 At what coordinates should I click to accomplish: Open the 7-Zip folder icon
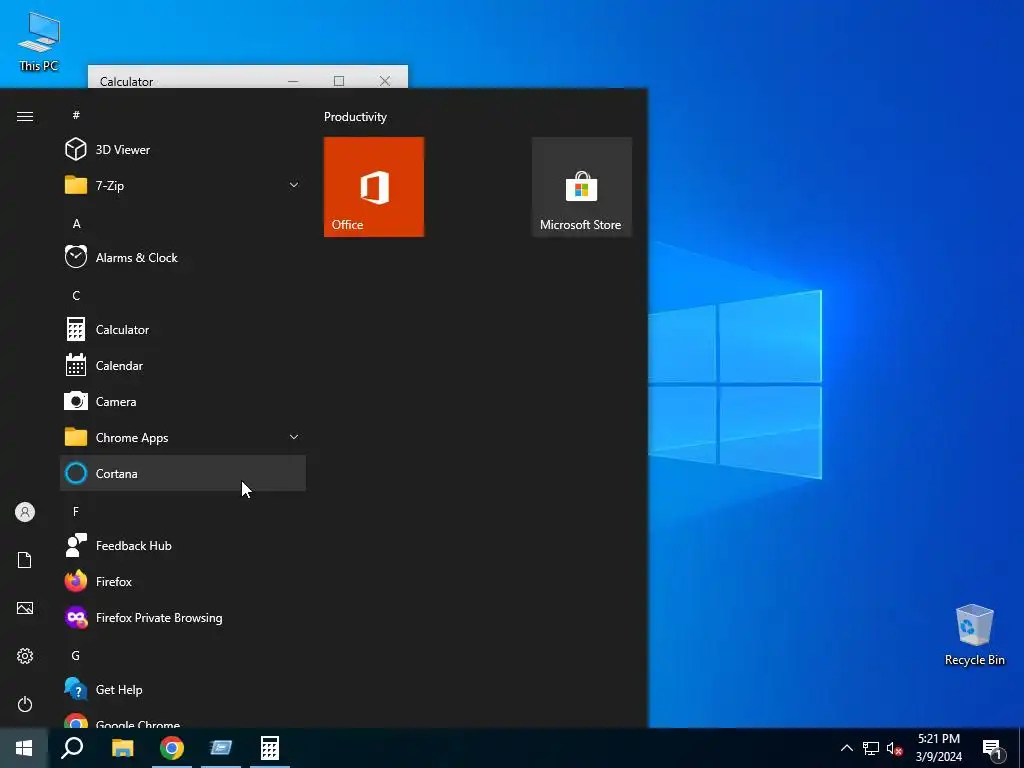click(76, 185)
